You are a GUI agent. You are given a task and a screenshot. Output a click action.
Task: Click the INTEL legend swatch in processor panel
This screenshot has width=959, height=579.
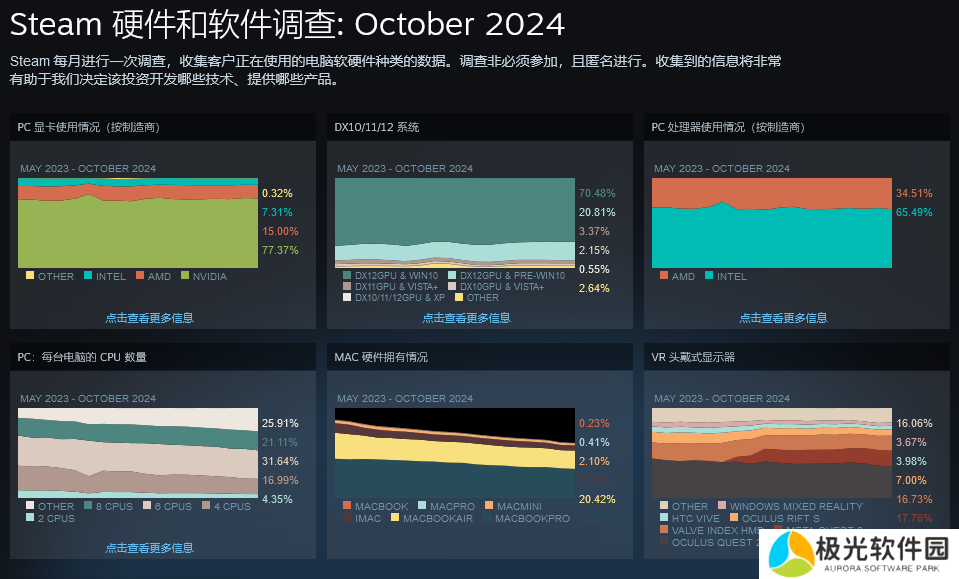(x=709, y=275)
